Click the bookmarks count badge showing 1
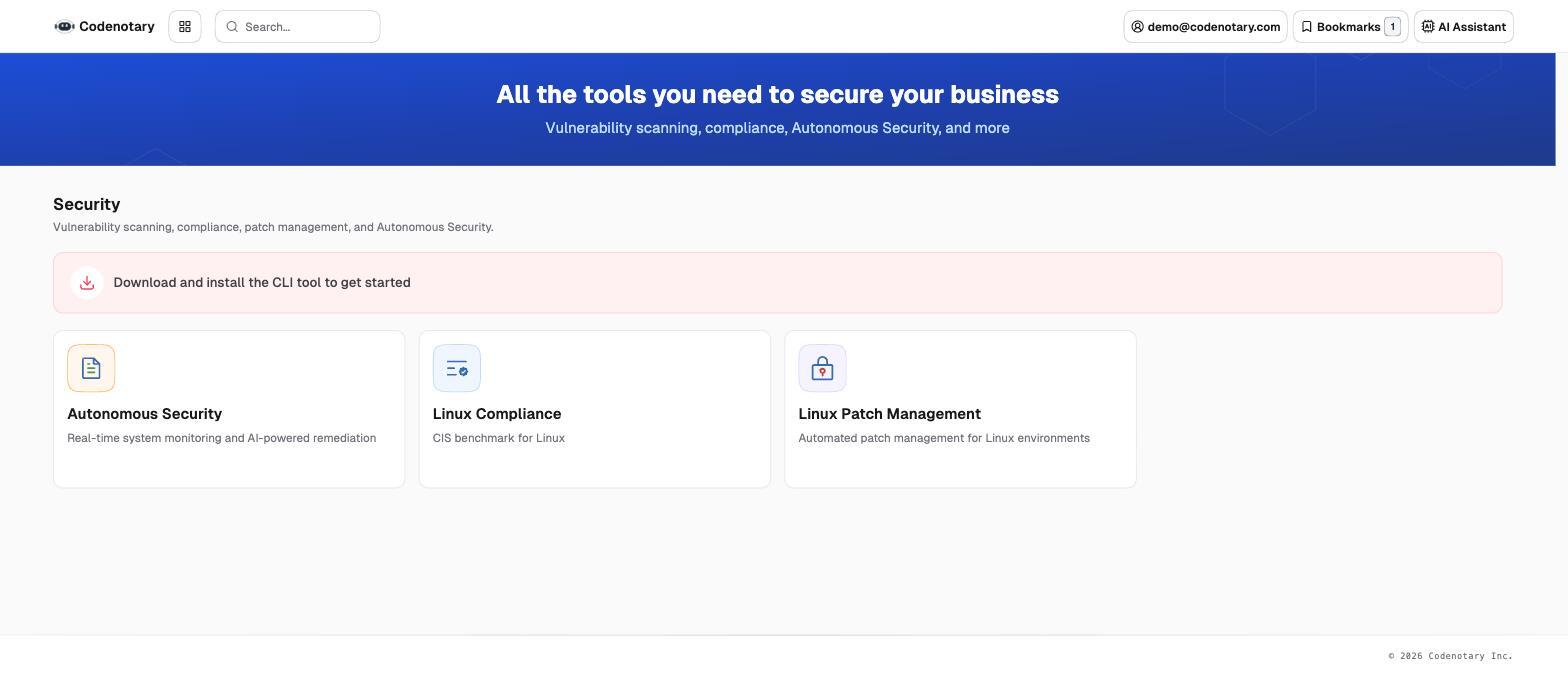Image resolution: width=1568 pixels, height=677 pixels. pyautogui.click(x=1392, y=27)
